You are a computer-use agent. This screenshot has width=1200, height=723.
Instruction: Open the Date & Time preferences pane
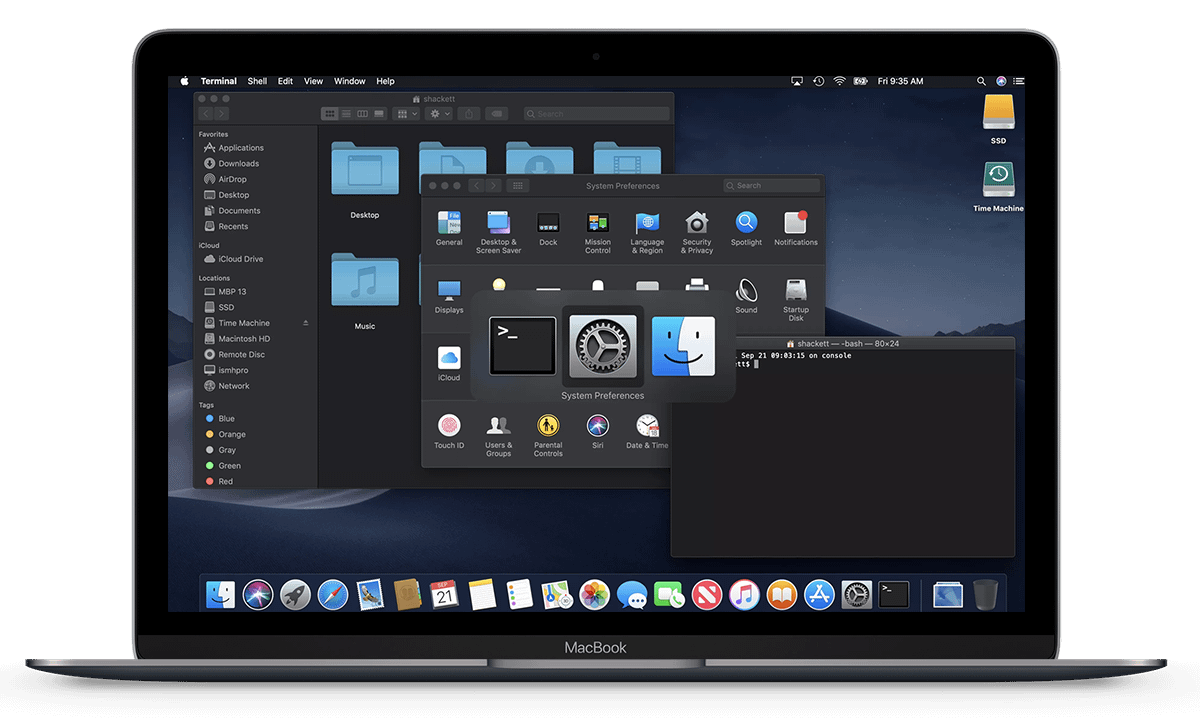point(647,431)
